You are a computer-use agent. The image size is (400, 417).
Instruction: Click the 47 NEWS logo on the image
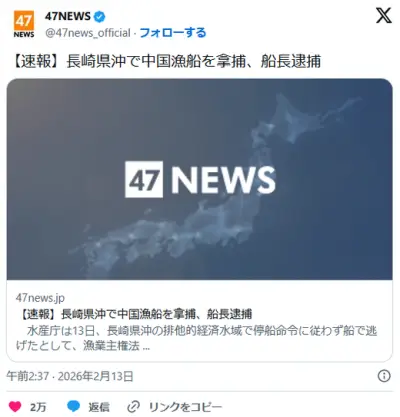coord(200,179)
